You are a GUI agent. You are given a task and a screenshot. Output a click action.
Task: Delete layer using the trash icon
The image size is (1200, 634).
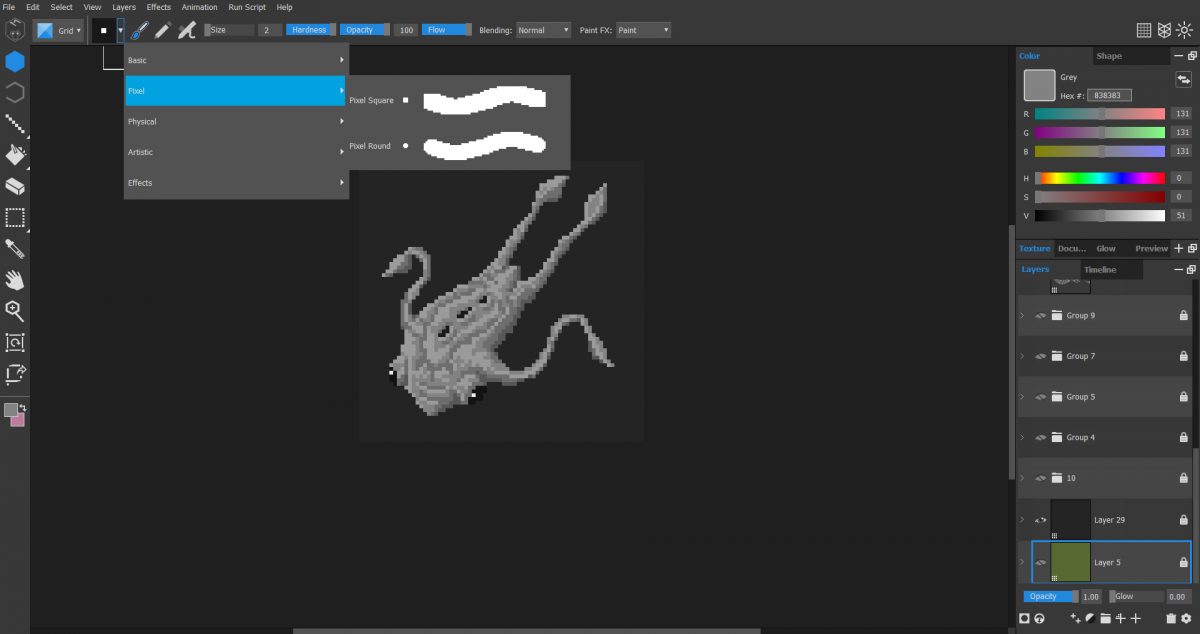1171,617
